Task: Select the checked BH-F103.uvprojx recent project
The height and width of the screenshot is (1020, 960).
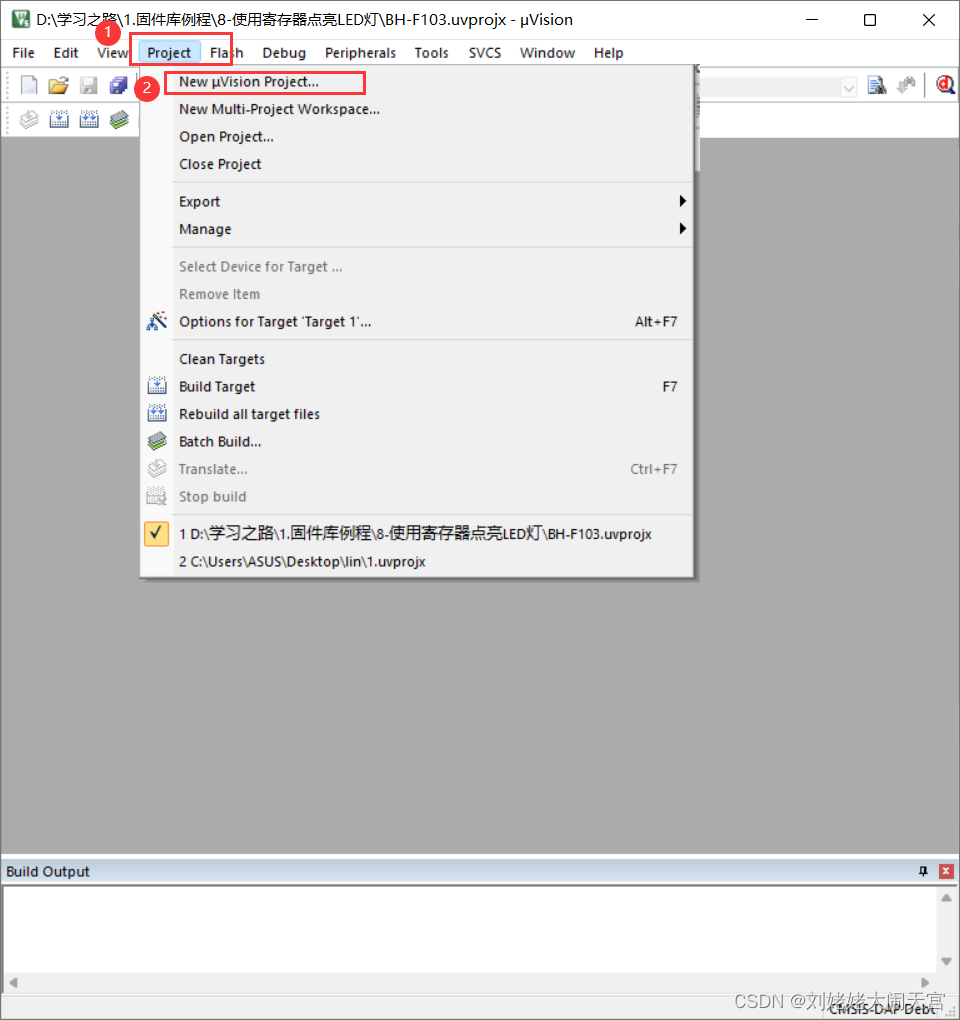Action: [416, 533]
